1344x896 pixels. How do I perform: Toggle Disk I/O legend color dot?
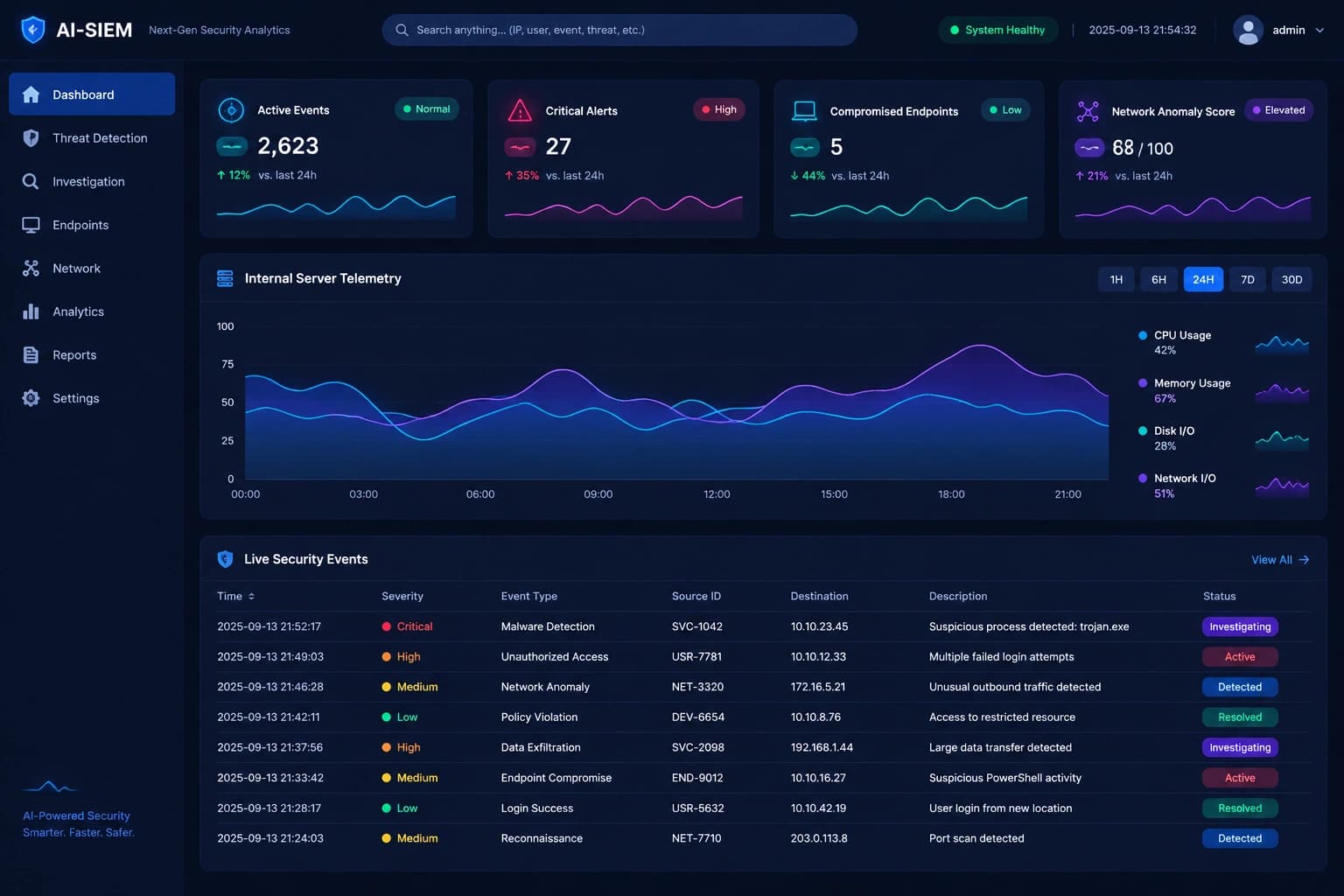[1143, 430]
